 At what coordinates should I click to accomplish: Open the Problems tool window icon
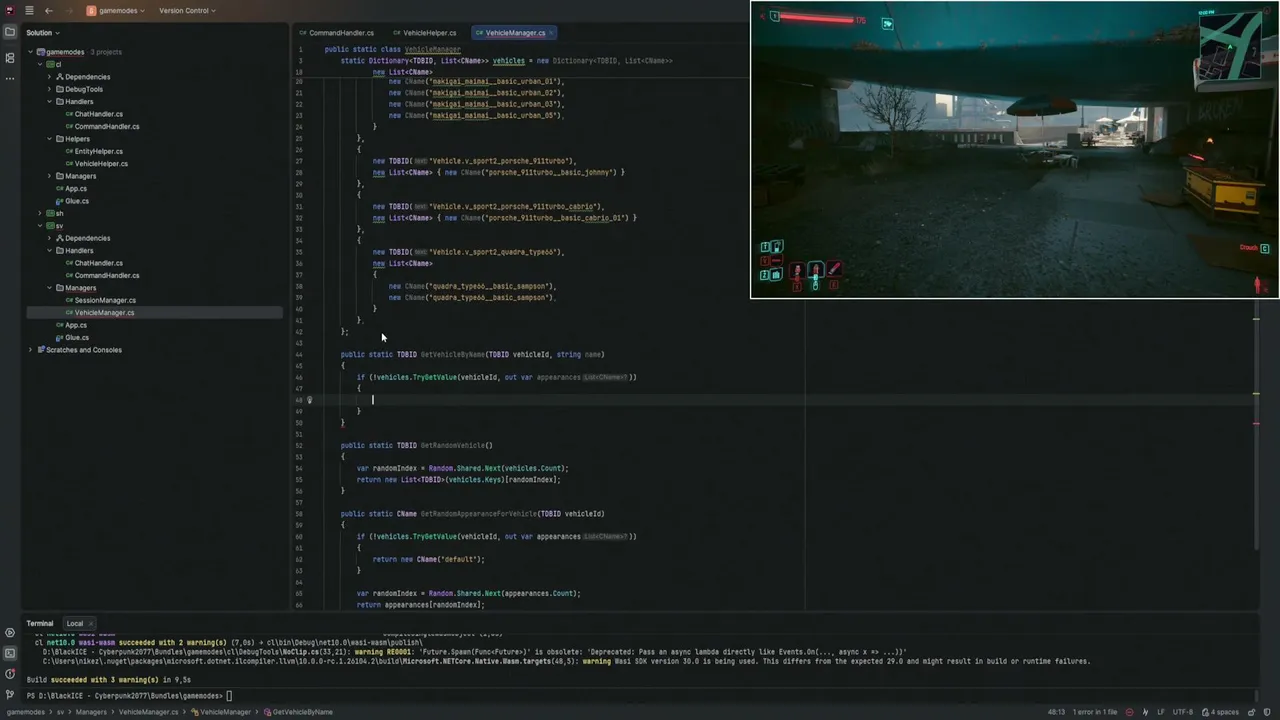click(10, 673)
